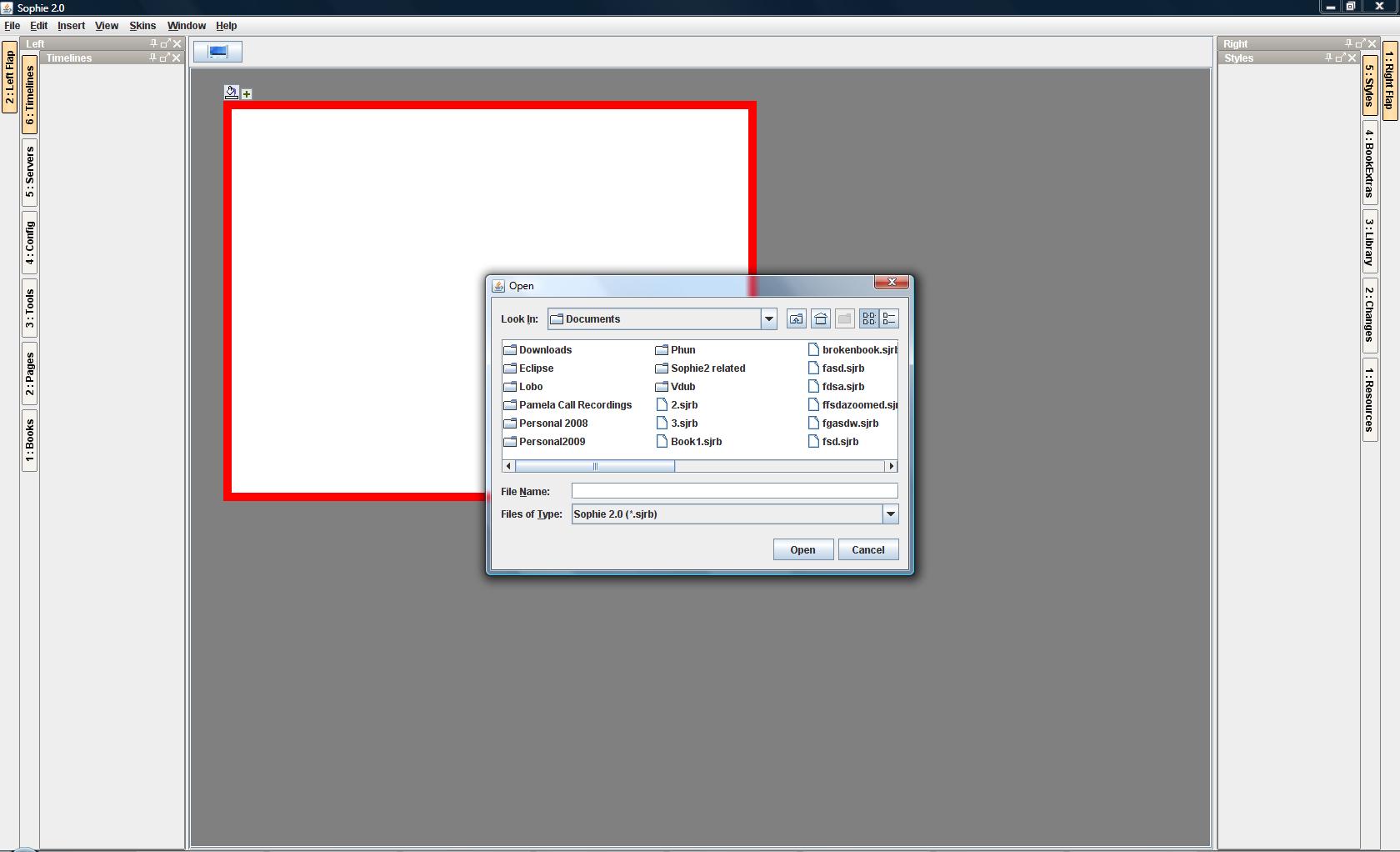This screenshot has width=1400, height=852.
Task: Select the 2: Left Flap tab
Action: tap(9, 77)
